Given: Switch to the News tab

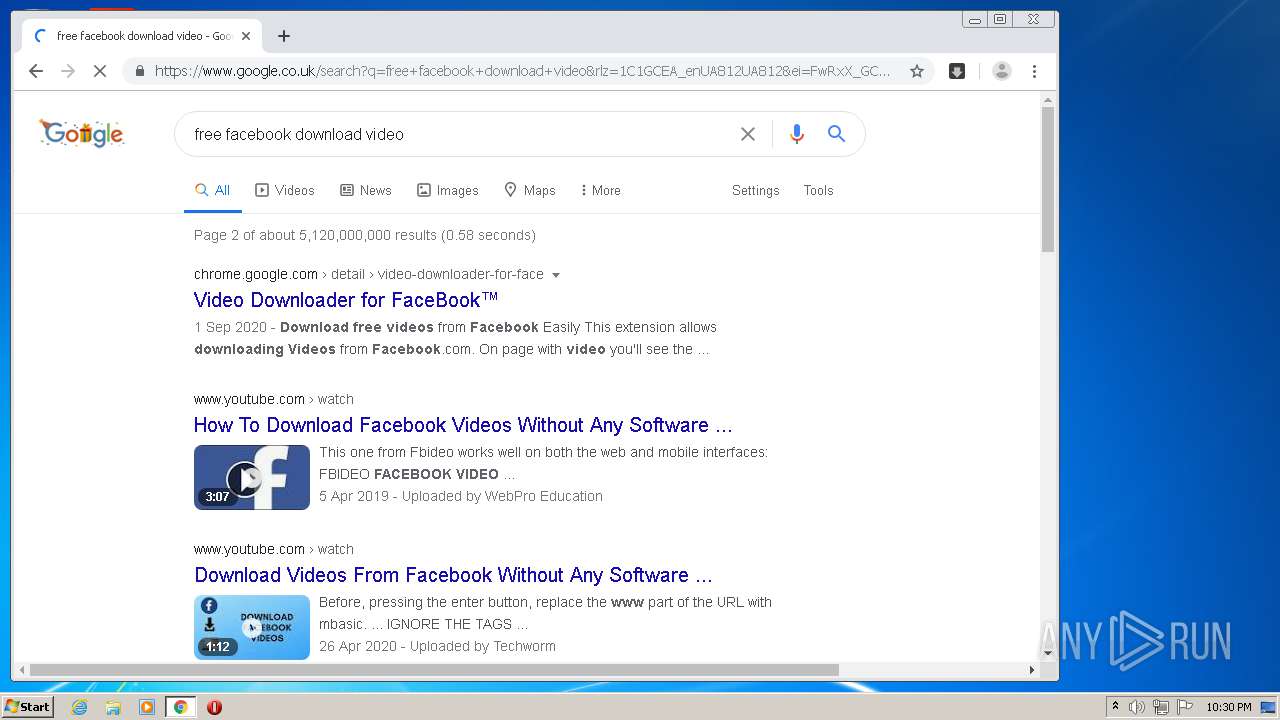Looking at the screenshot, I should click(366, 190).
